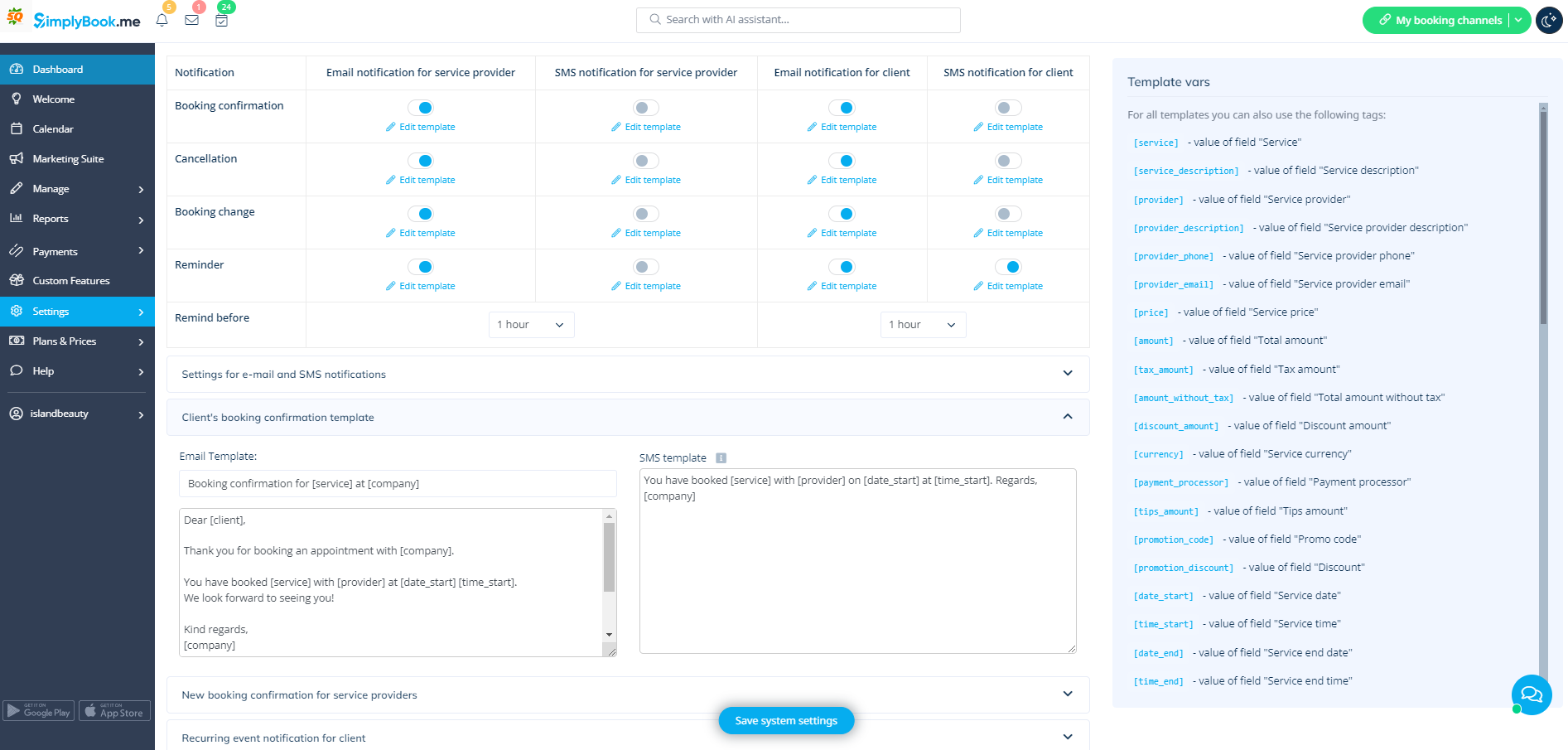Toggle the dark mode moon icon
Screen dimensions: 1568x750
(x=1549, y=20)
